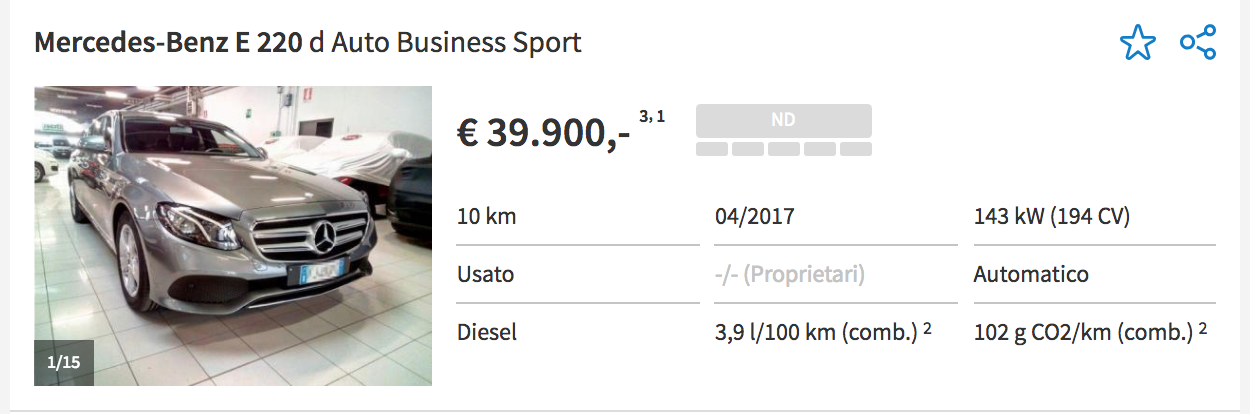Click the 143 kW (194 CV) power value
Image resolution: width=1250 pixels, height=414 pixels.
point(1051,216)
